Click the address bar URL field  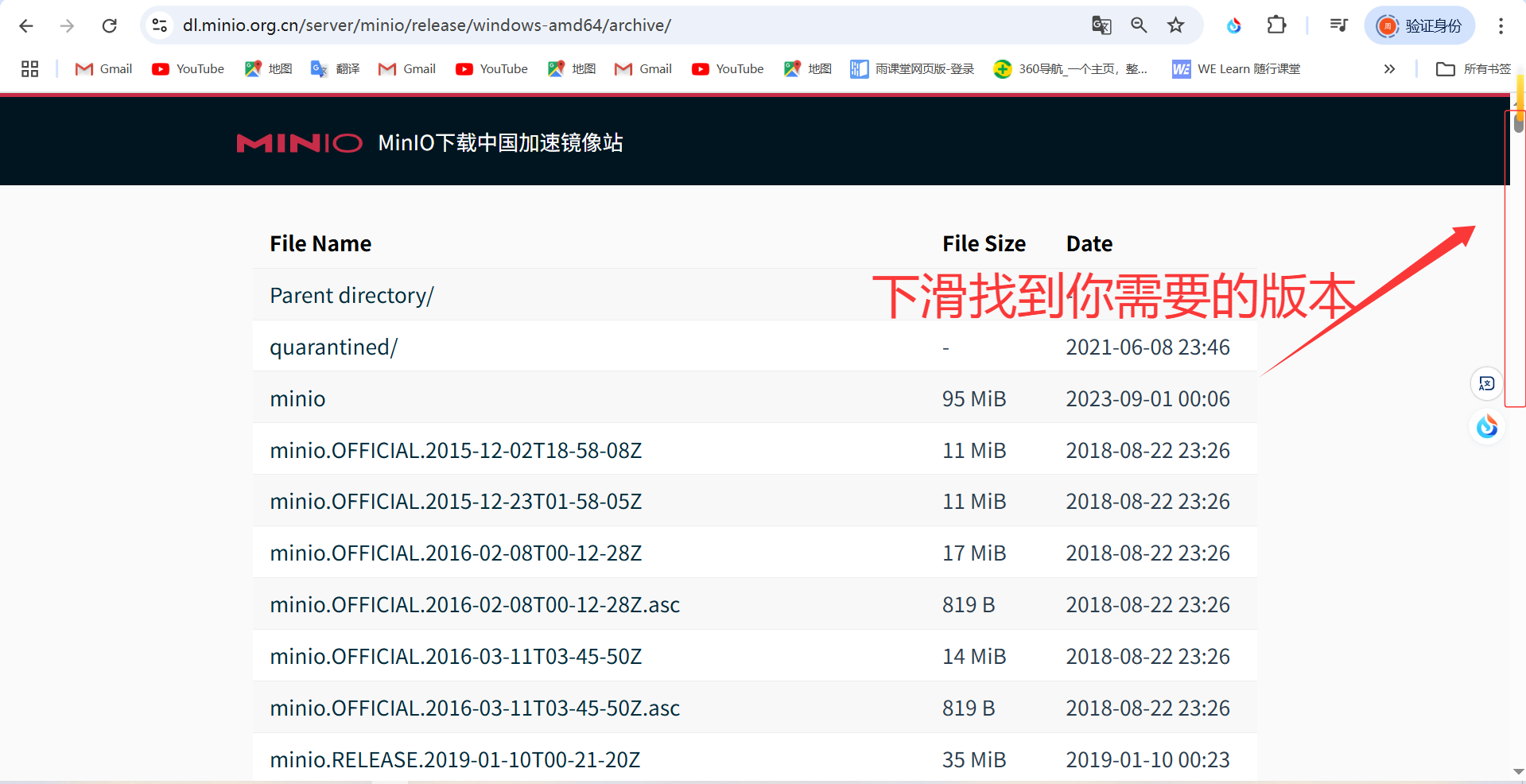[628, 25]
